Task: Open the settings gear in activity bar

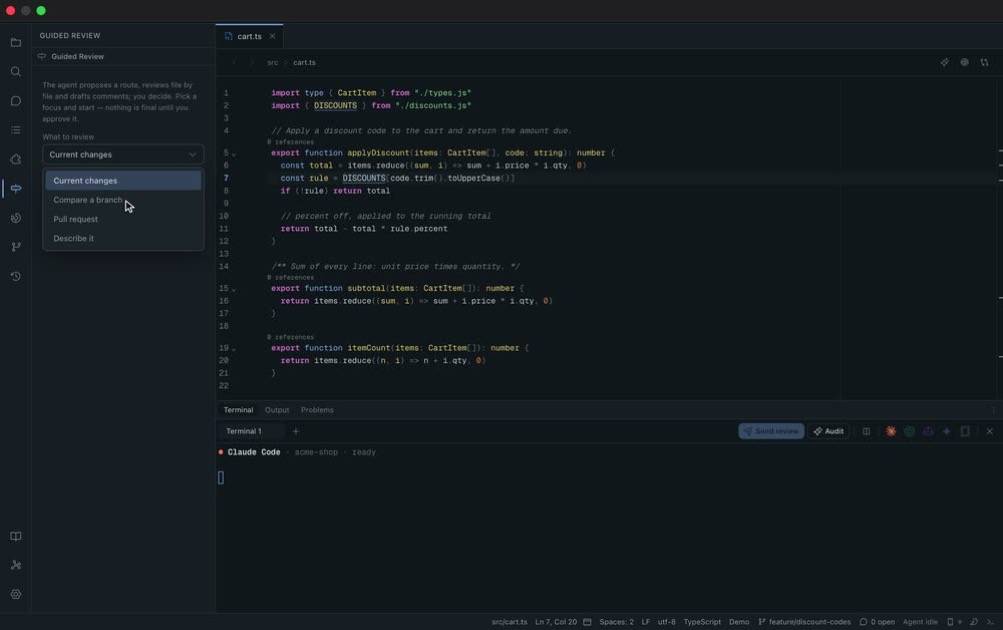Action: (16, 594)
